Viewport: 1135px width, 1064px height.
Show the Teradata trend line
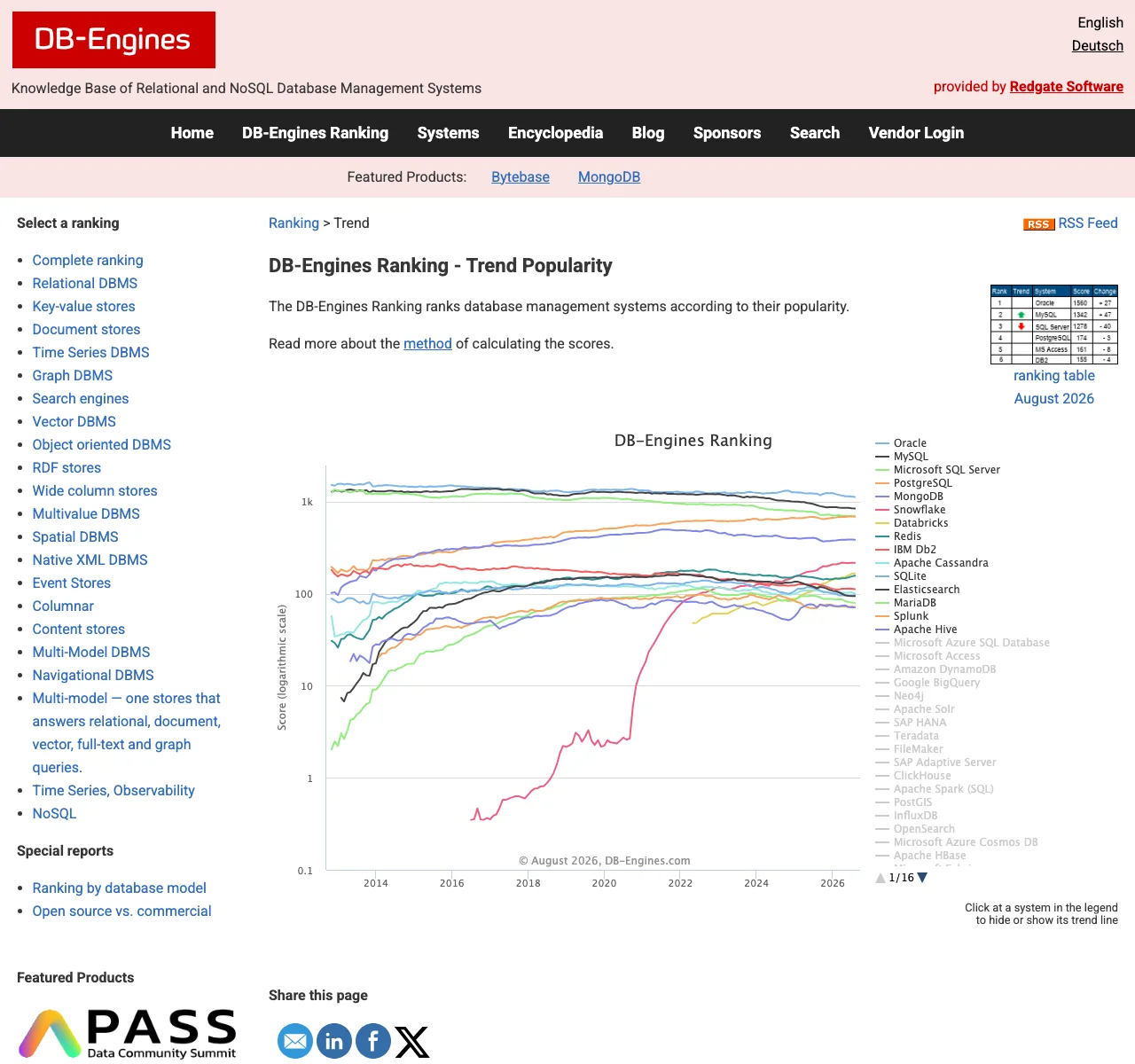point(907,736)
